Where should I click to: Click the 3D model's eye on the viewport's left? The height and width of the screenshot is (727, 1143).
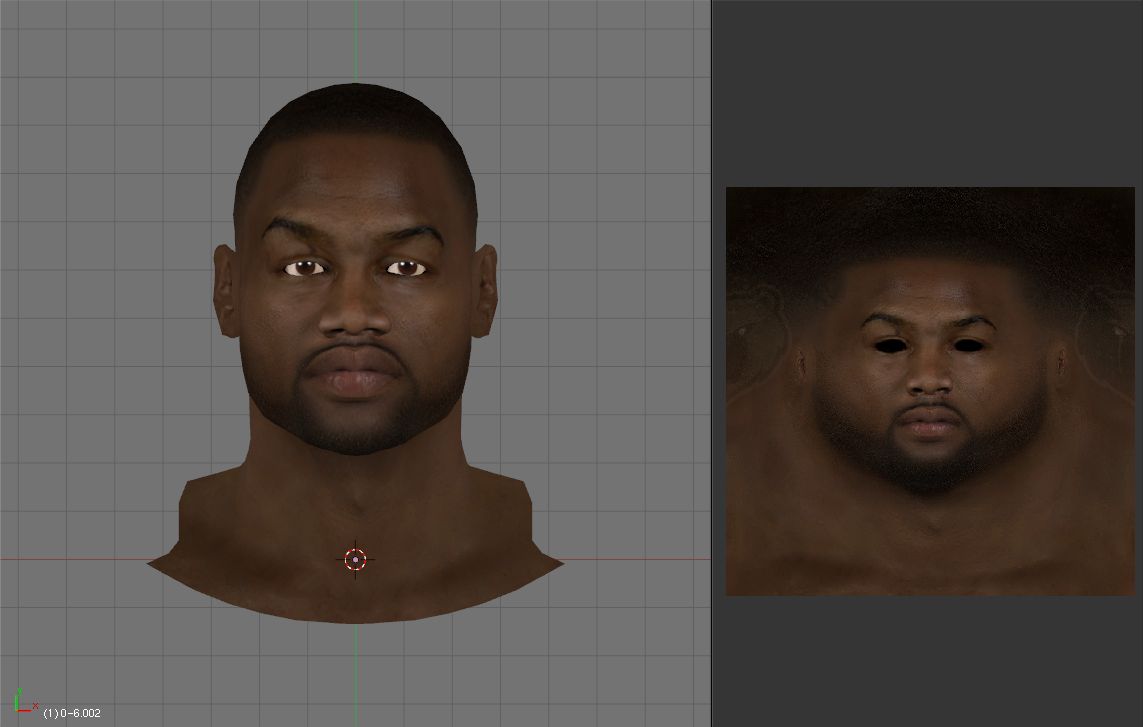point(305,267)
